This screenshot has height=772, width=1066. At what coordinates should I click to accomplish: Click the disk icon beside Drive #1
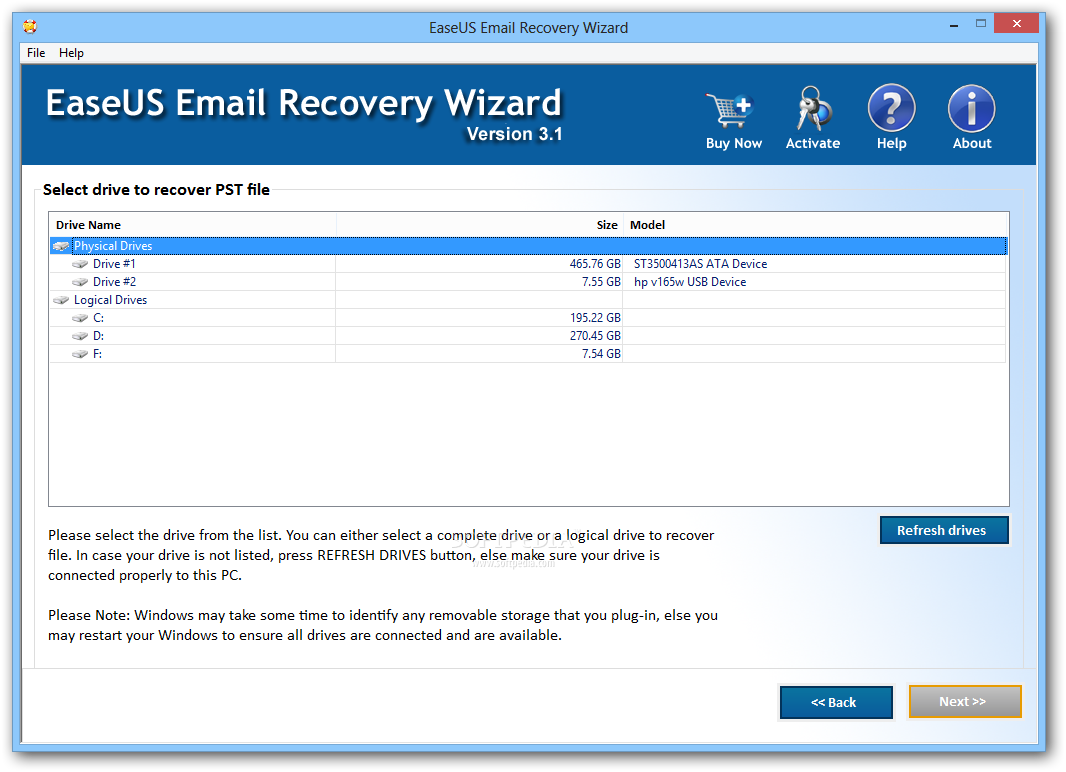[x=80, y=264]
